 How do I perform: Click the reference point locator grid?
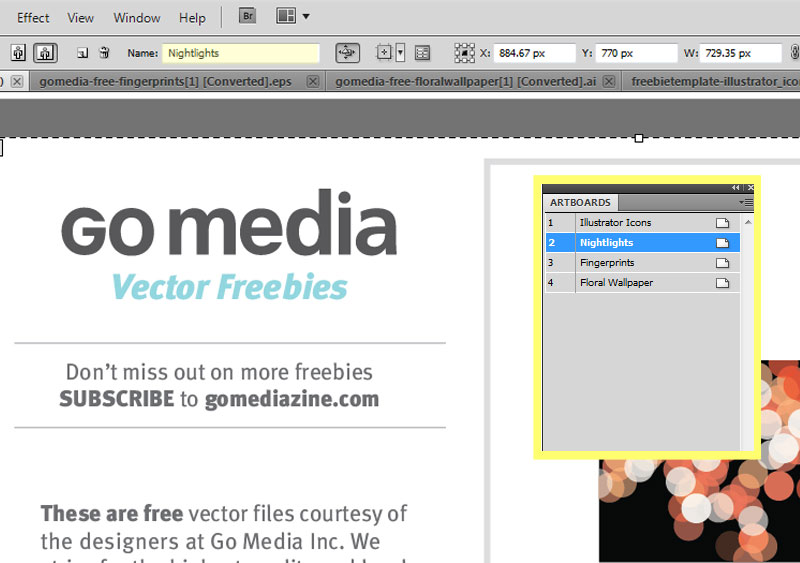464,53
